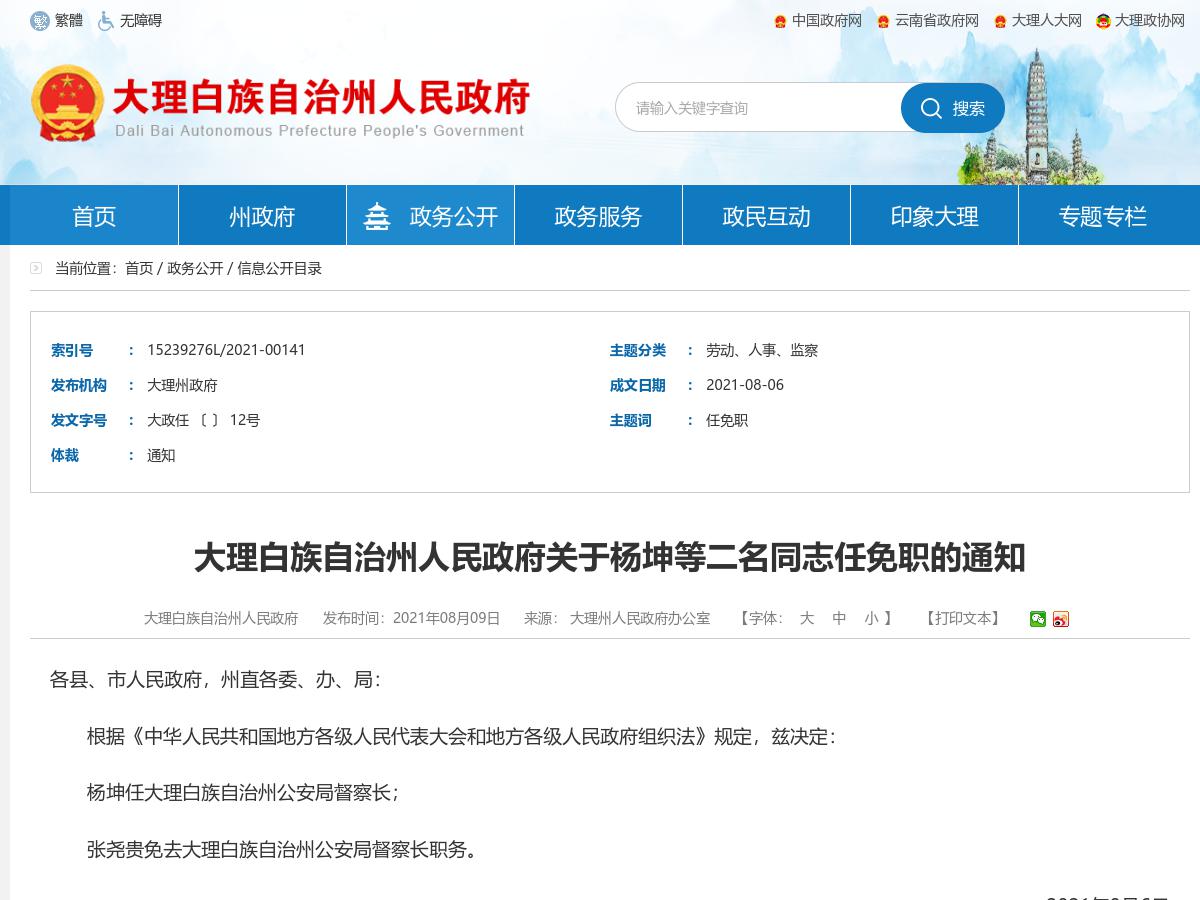Click the national emblem site logo
Screen dimensions: 1200x900
[68, 100]
